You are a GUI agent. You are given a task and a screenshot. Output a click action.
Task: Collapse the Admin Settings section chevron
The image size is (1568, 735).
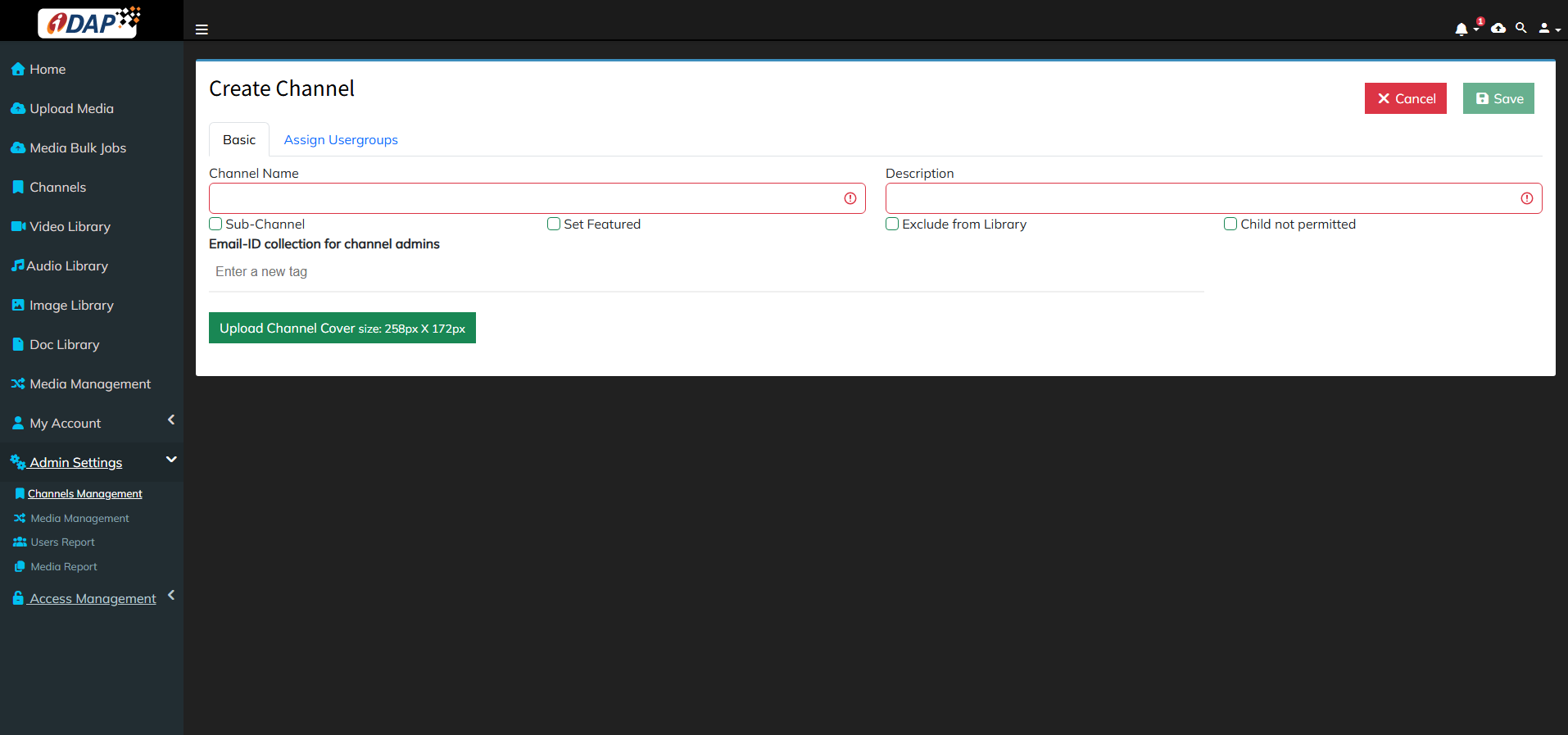[x=171, y=460]
